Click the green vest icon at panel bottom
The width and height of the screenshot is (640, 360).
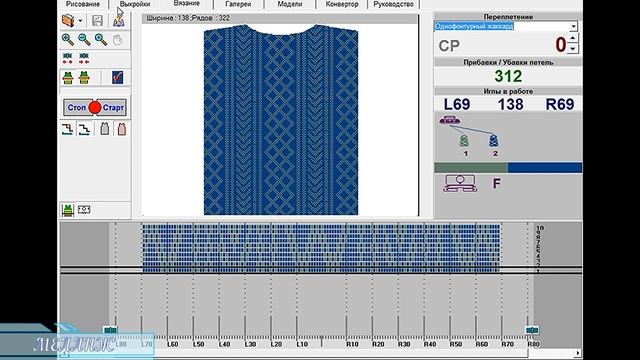pyautogui.click(x=68, y=210)
